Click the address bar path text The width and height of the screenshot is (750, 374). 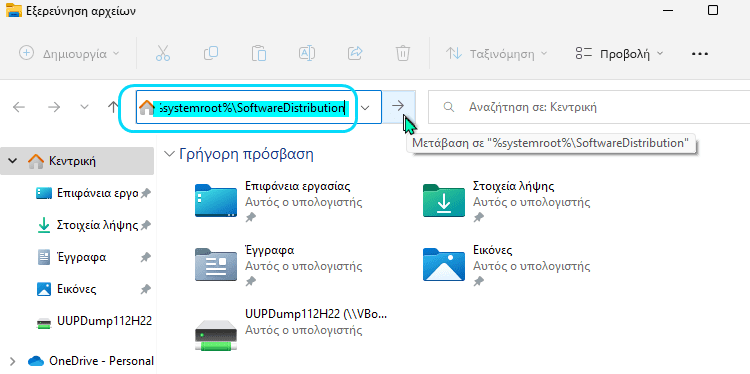point(252,108)
